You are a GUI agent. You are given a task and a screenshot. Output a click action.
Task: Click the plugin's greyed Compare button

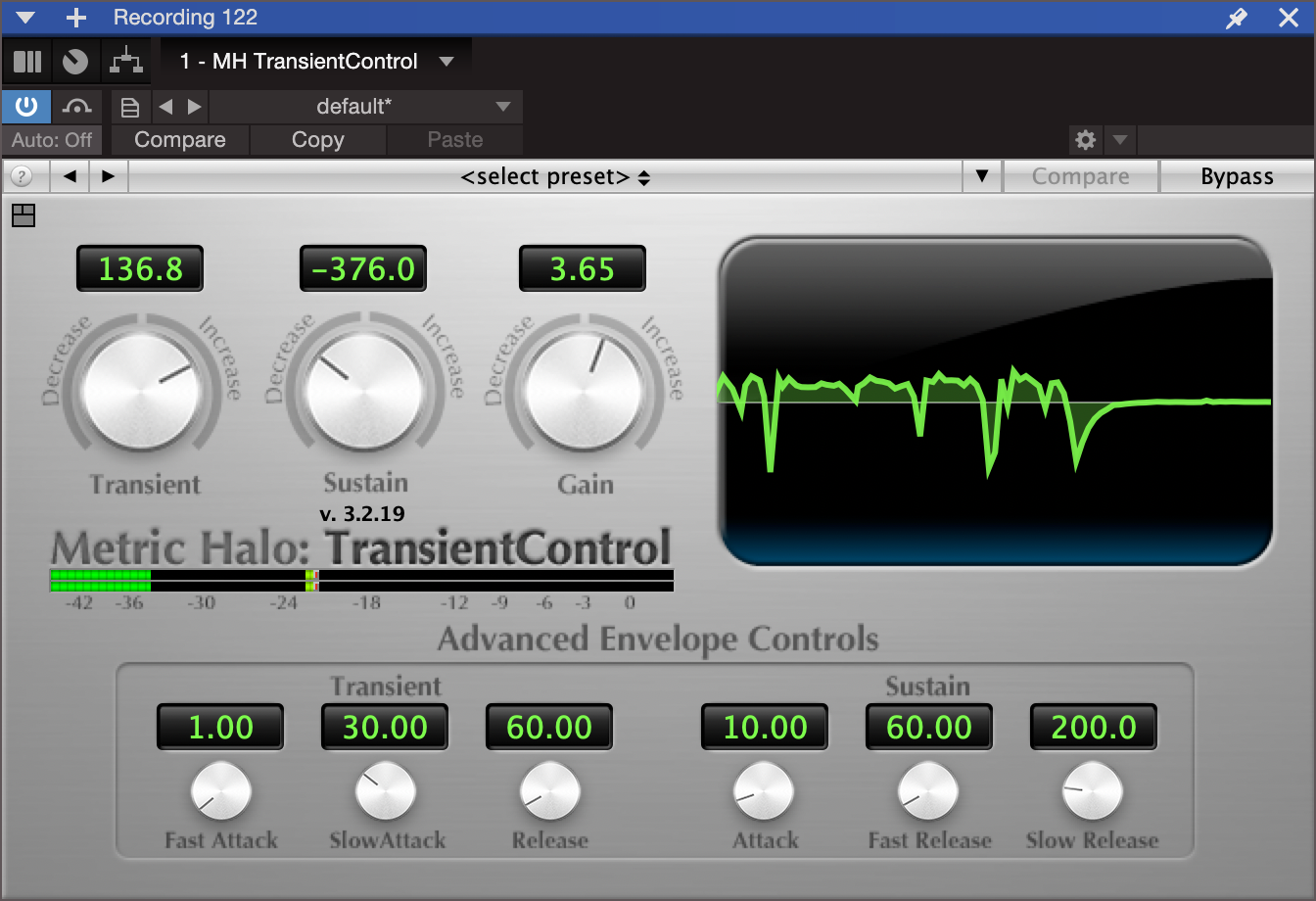tap(1081, 177)
